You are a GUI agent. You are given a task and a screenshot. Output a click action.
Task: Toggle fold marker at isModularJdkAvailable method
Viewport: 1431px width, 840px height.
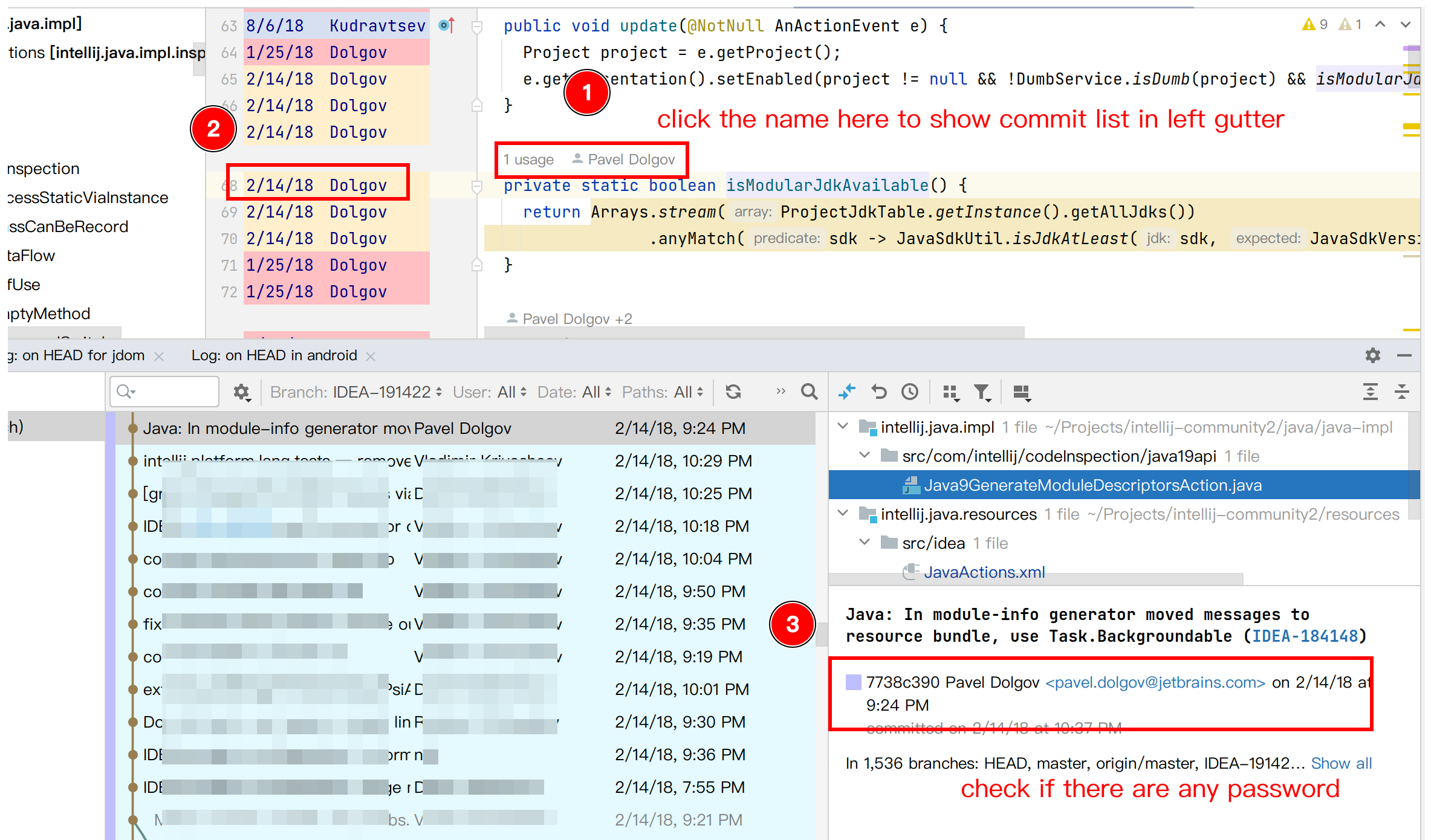click(477, 186)
